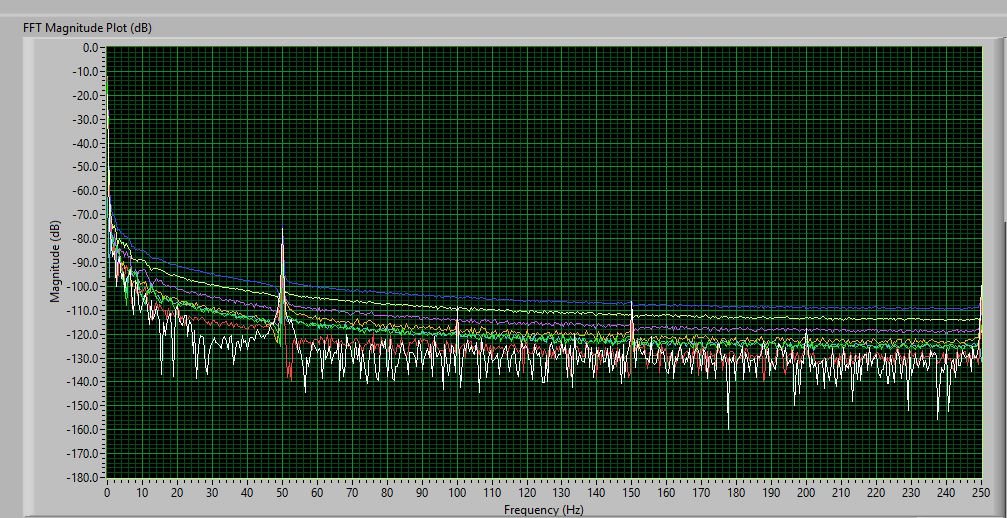Click the 210 X-axis tick label

(x=841, y=492)
